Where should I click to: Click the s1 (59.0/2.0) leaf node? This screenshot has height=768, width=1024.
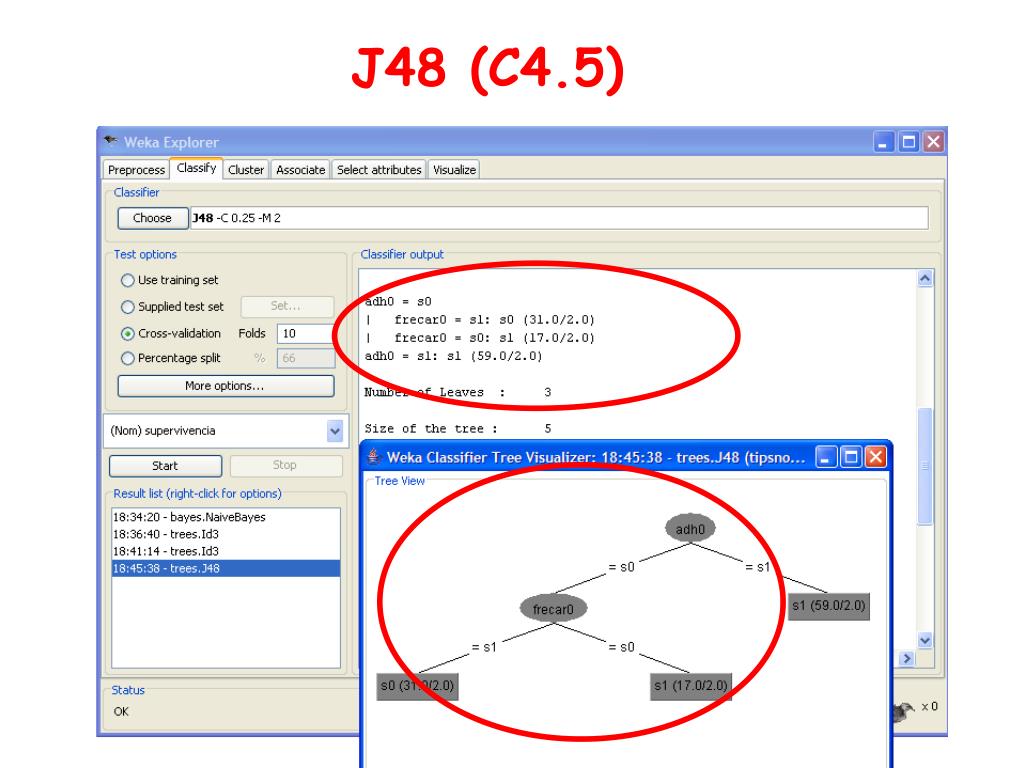[829, 606]
